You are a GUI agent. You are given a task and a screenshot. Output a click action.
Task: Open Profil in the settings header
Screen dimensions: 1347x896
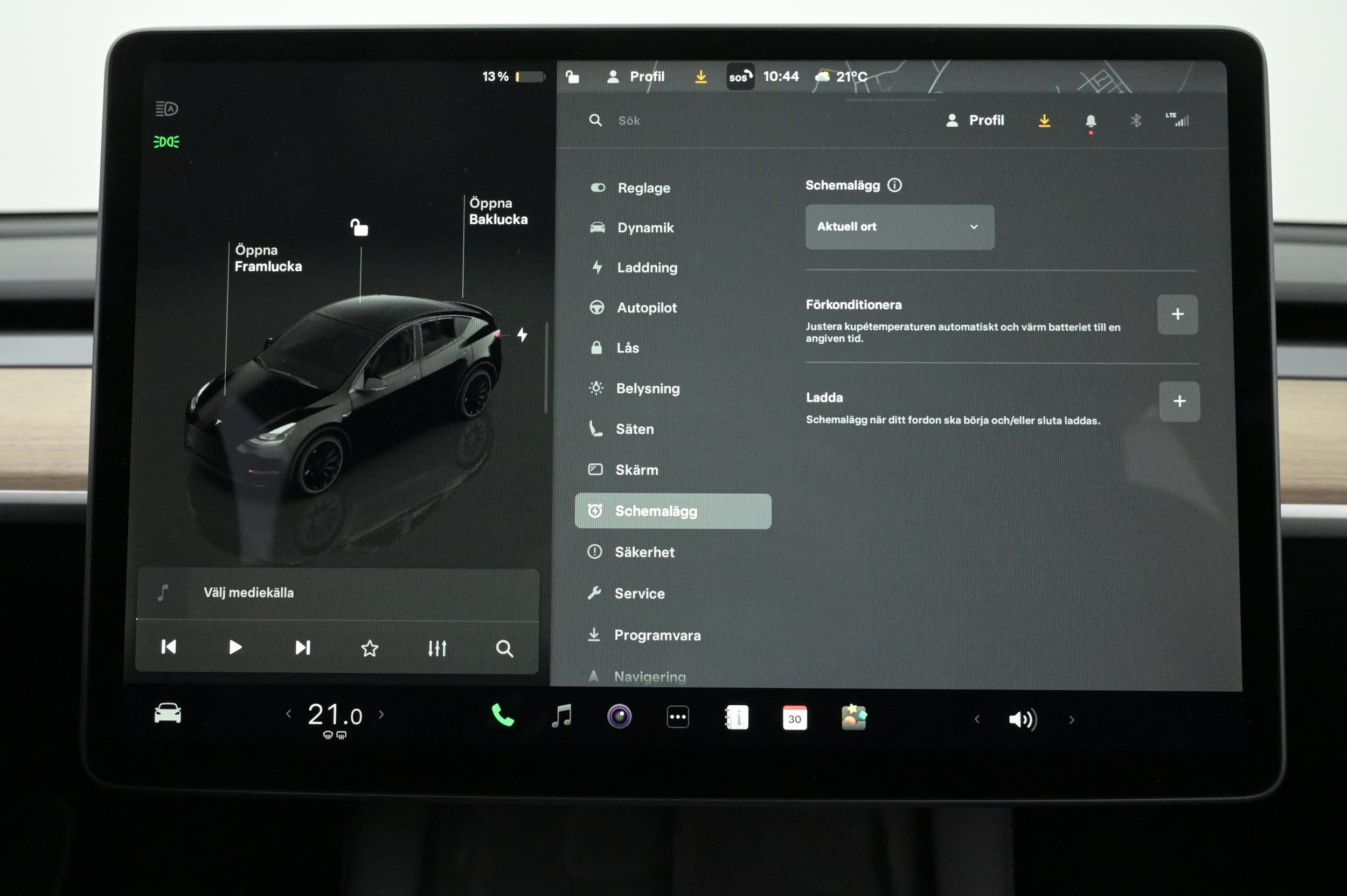(975, 121)
